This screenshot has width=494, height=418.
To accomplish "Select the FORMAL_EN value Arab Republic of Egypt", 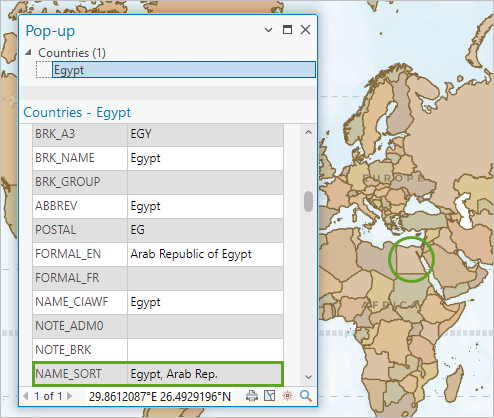I will [191, 254].
